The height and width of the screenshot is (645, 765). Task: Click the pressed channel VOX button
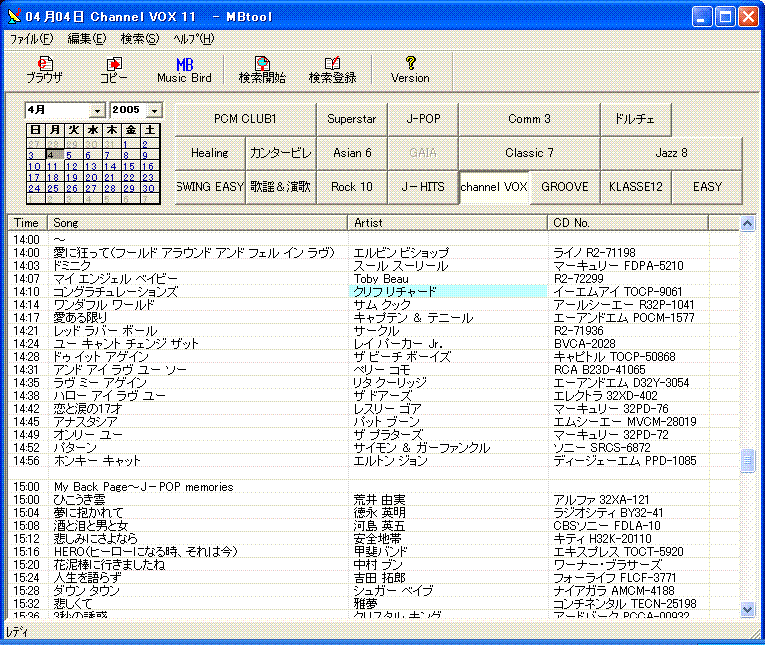(x=494, y=187)
